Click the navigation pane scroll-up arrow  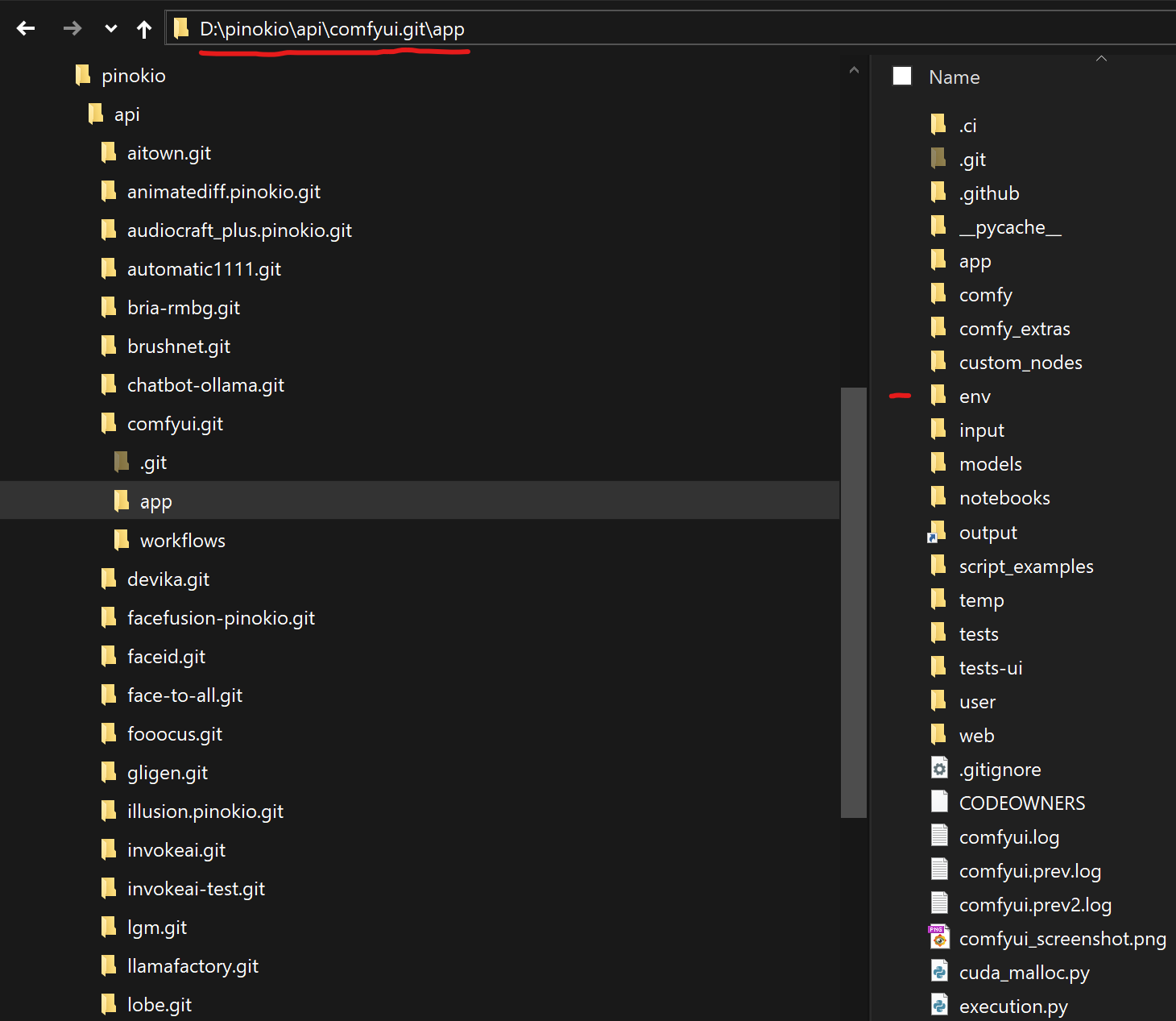[x=854, y=71]
